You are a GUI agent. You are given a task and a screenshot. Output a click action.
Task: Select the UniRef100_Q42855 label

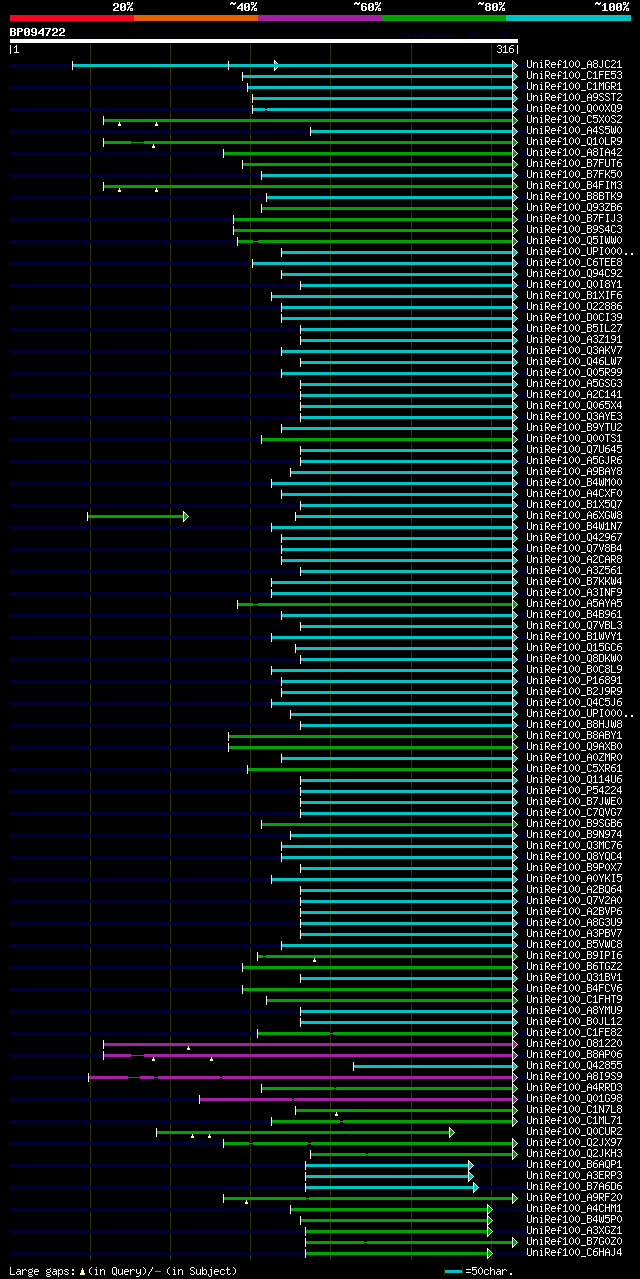click(x=574, y=1066)
